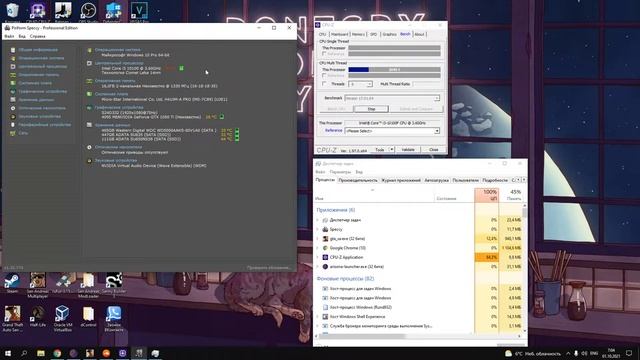Click the Operating System heading in Speccy summary

[117, 50]
